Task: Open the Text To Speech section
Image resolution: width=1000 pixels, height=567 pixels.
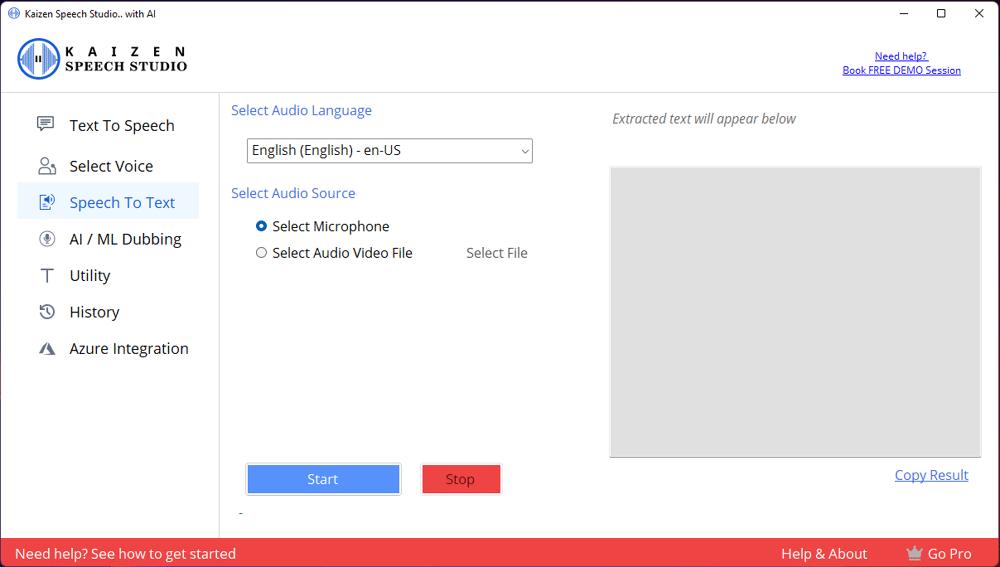Action: (x=121, y=126)
